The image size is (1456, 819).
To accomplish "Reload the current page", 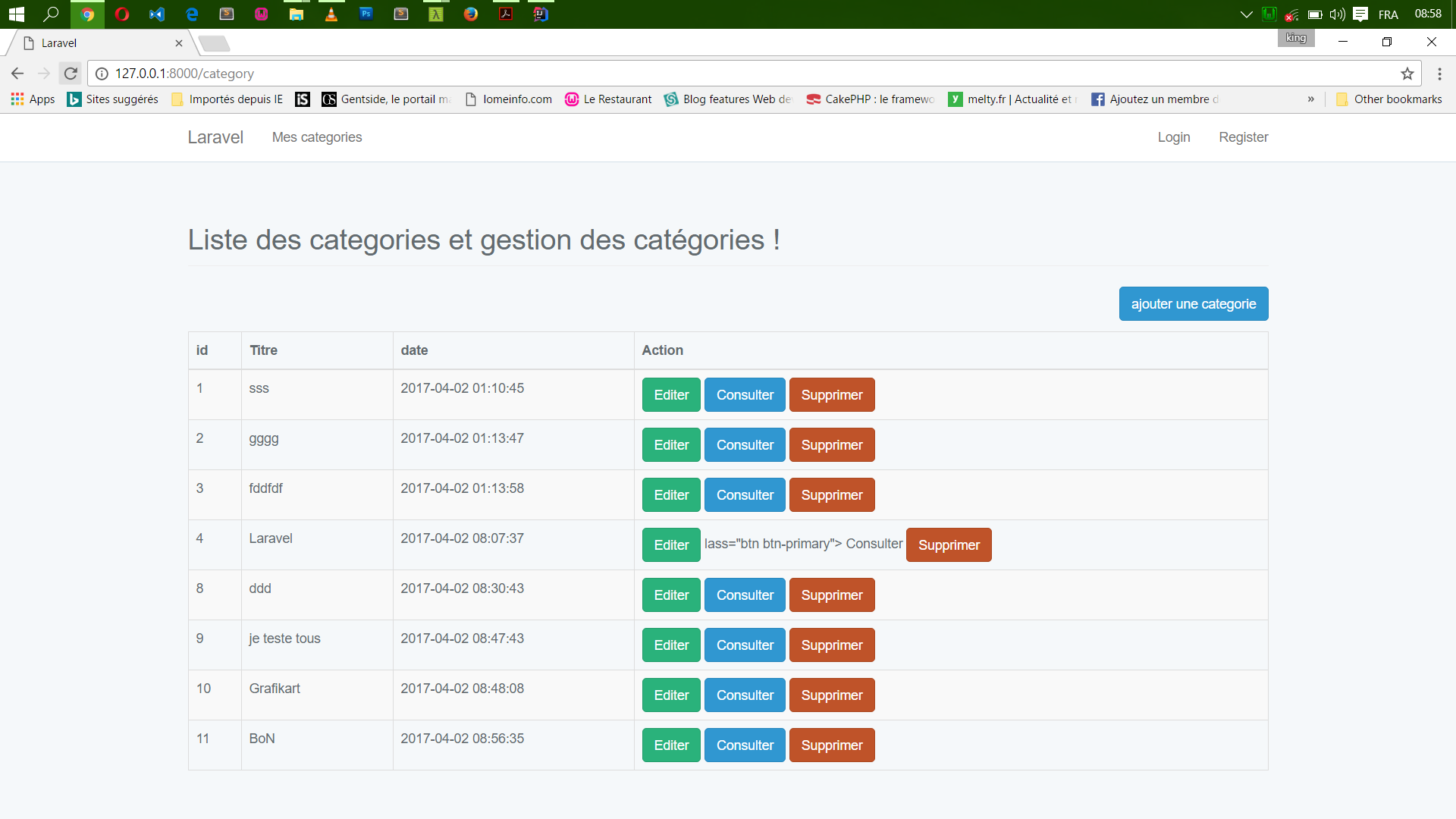I will [71, 74].
